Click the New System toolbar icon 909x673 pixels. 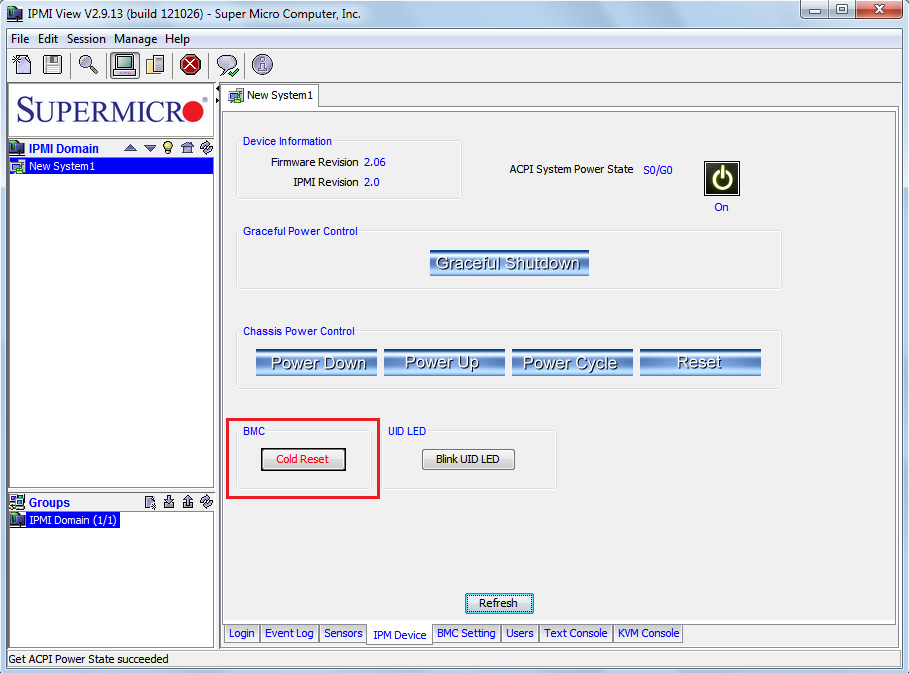(x=22, y=65)
